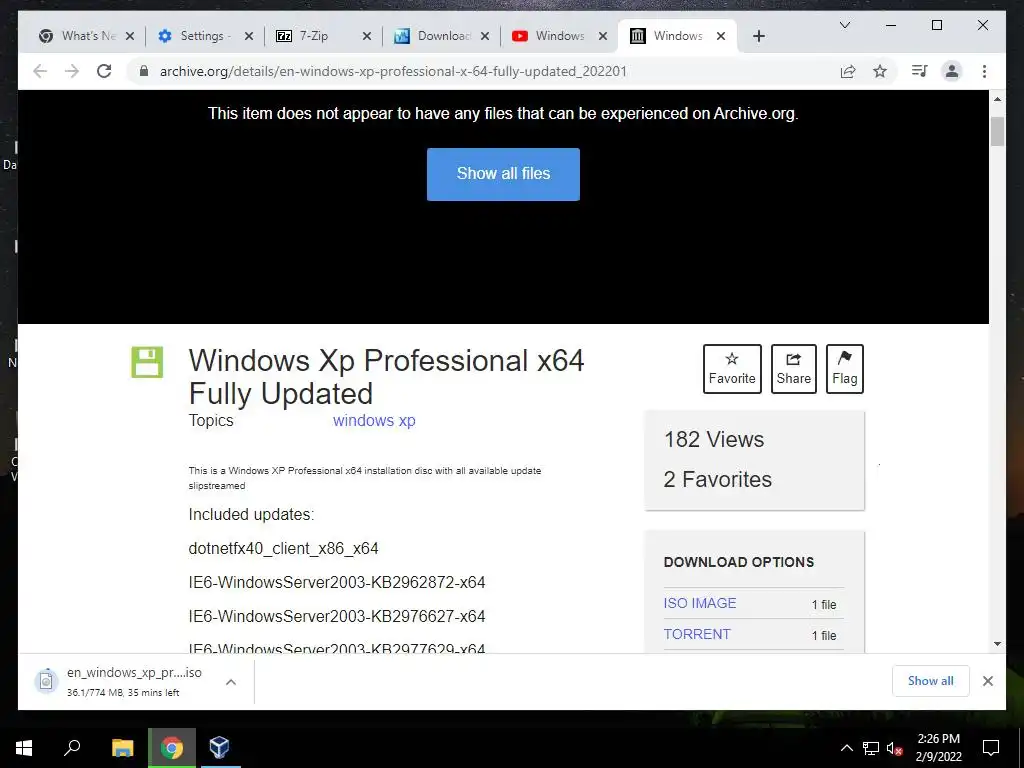Image resolution: width=1024 pixels, height=768 pixels.
Task: Click the address bar URL
Action: (x=393, y=71)
